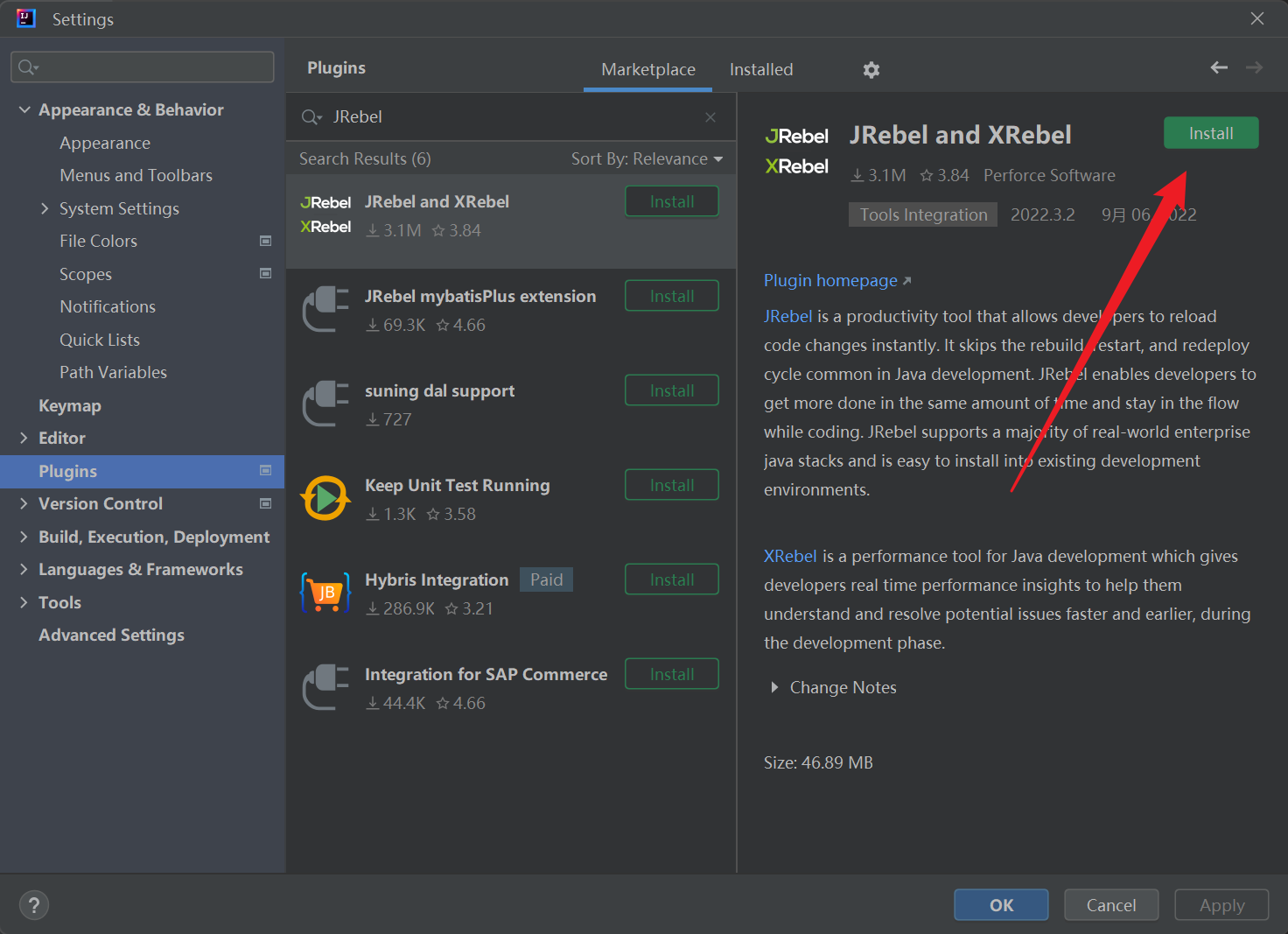Image resolution: width=1288 pixels, height=934 pixels.
Task: Click the Paid tag on Hybris Integration
Action: tap(546, 579)
